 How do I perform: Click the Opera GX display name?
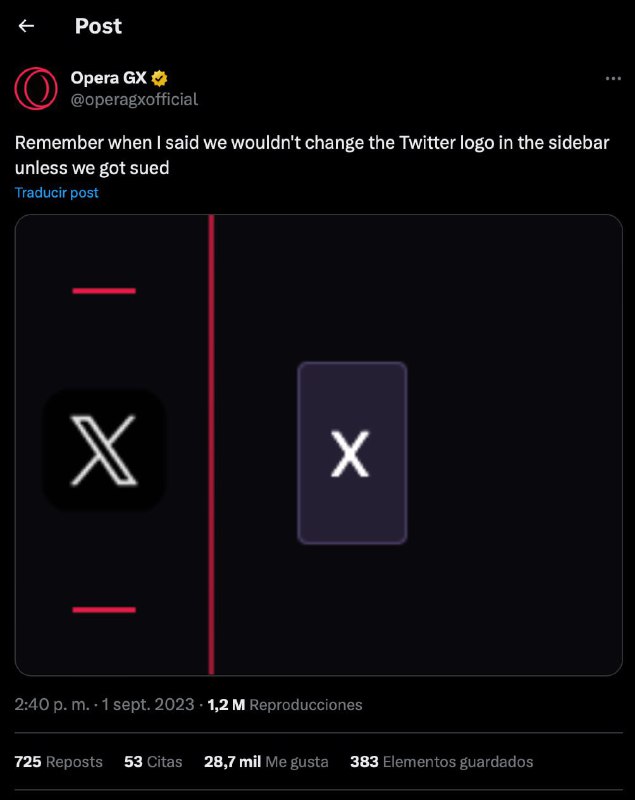pos(108,78)
